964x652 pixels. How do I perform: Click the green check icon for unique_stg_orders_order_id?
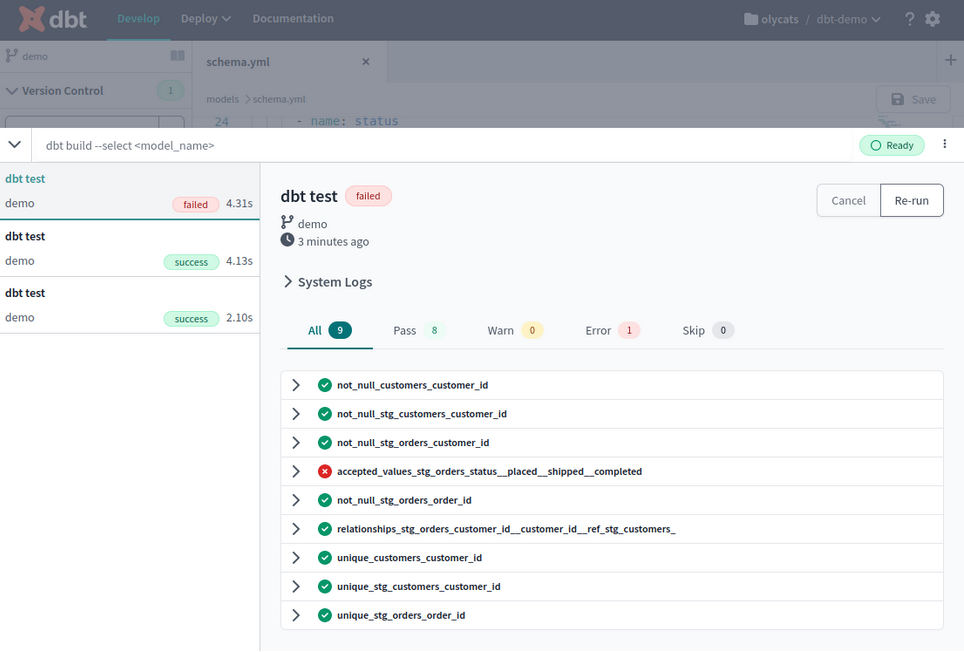click(325, 615)
